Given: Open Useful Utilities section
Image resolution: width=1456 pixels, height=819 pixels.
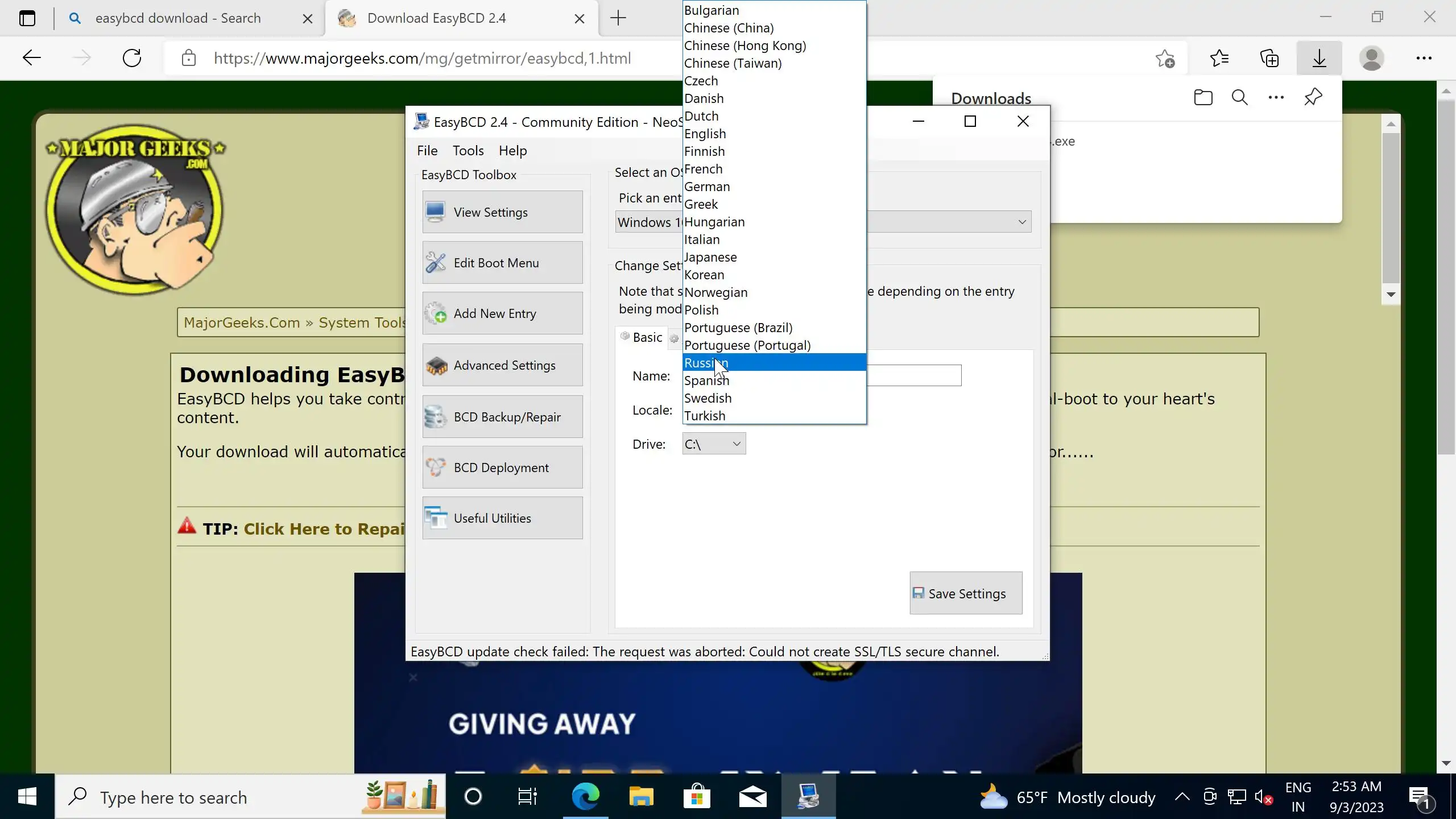Looking at the screenshot, I should [502, 518].
